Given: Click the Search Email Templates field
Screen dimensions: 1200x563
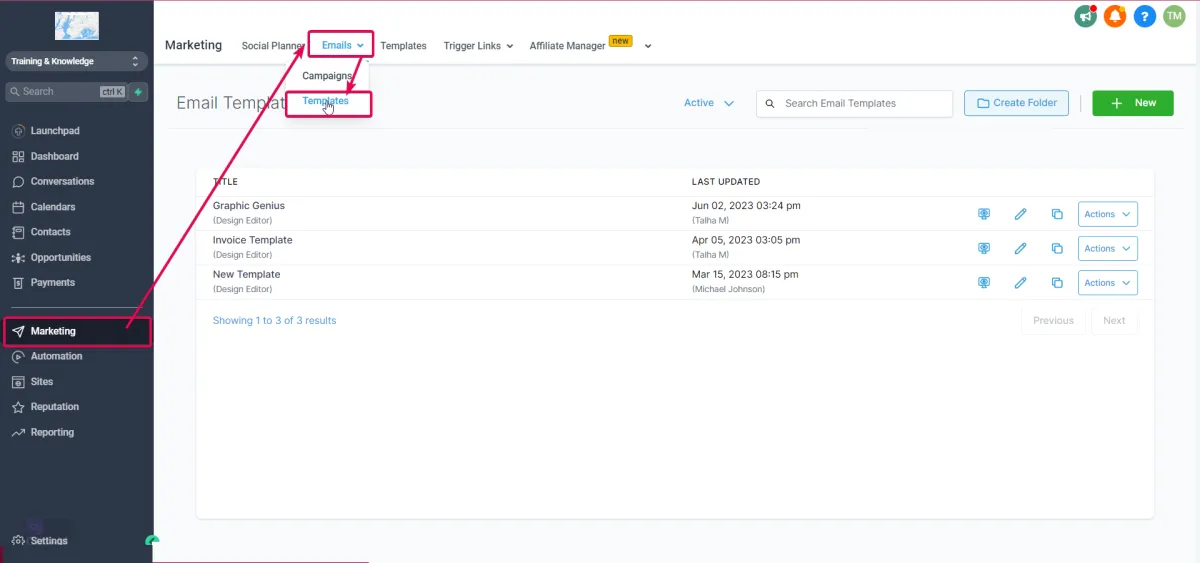Looking at the screenshot, I should pos(862,103).
